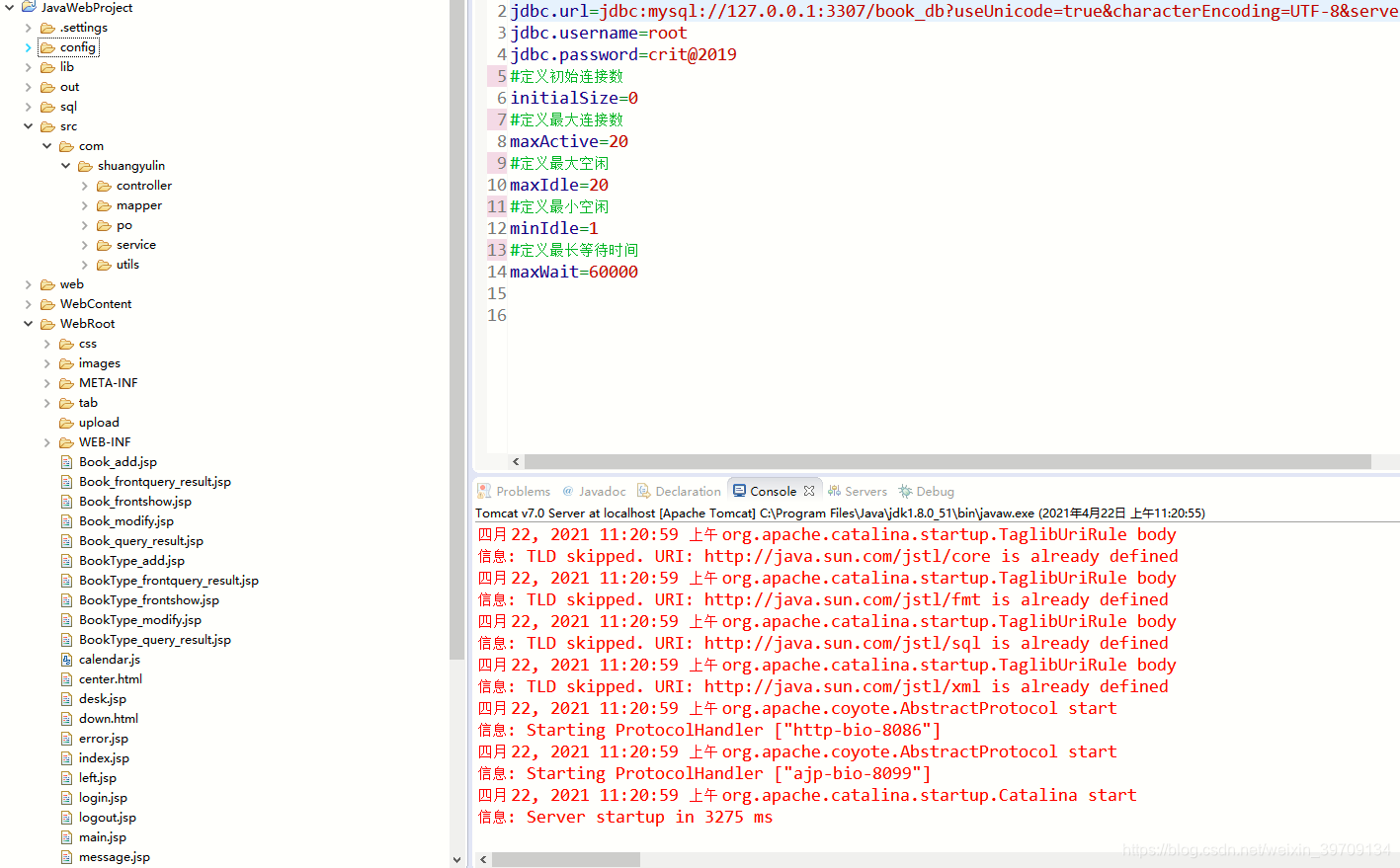Image resolution: width=1400 pixels, height=868 pixels.
Task: Open Book_frontshow.jsp
Action: pyautogui.click(x=134, y=502)
